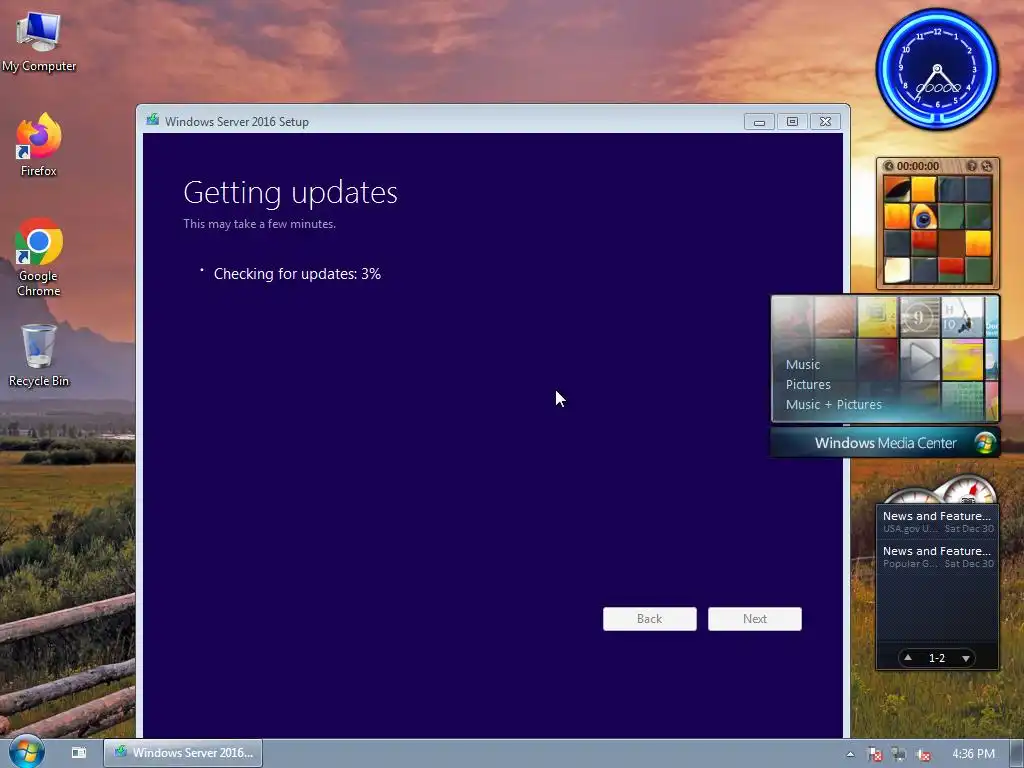The image size is (1024, 768).
Task: Open the Popular G... News and Features headline
Action: 937,557
